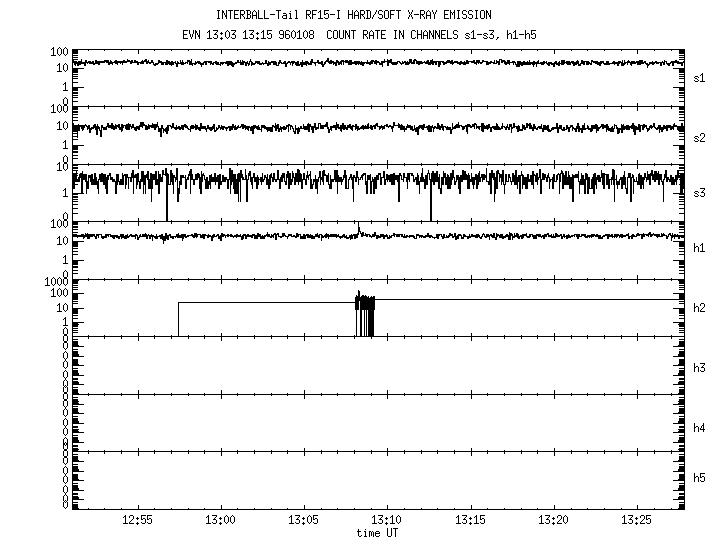
Task: Select the h5 channel label
Action: tap(700, 478)
